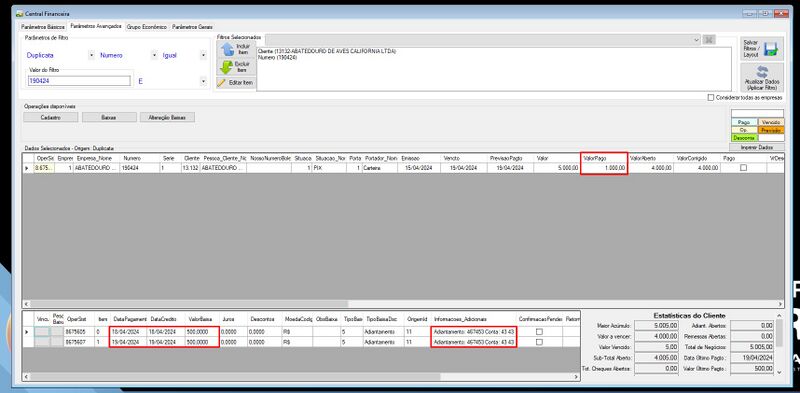
Task: Open Parâmetros Gerais tab
Action: click(x=192, y=27)
